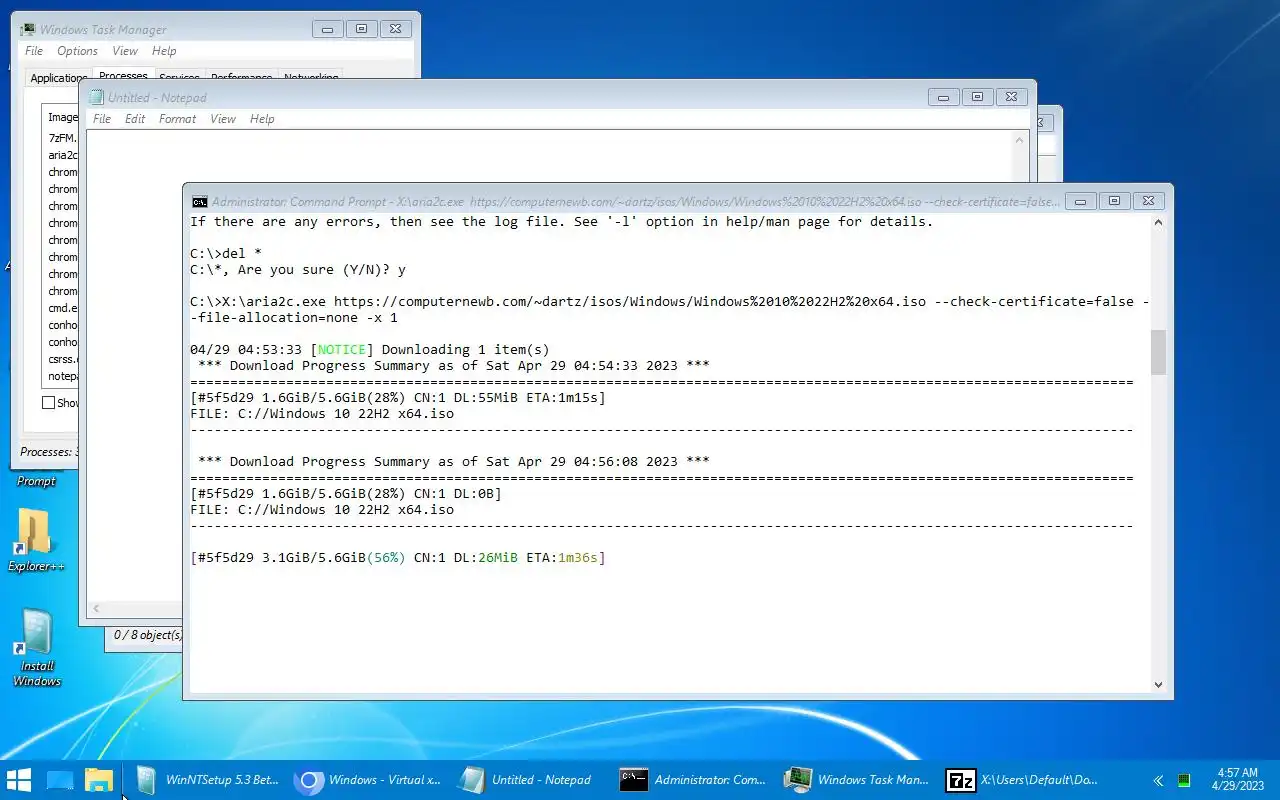This screenshot has width=1280, height=800.
Task: Click the taskbar clock showing 4:57 AM
Action: (x=1238, y=779)
